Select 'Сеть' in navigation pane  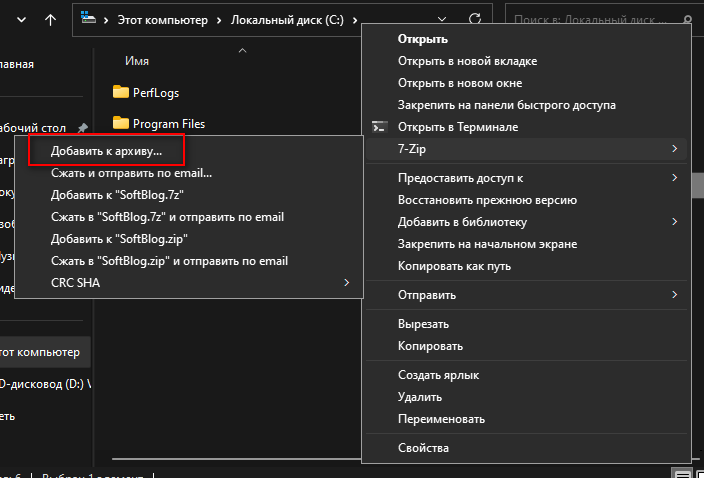tap(8, 417)
